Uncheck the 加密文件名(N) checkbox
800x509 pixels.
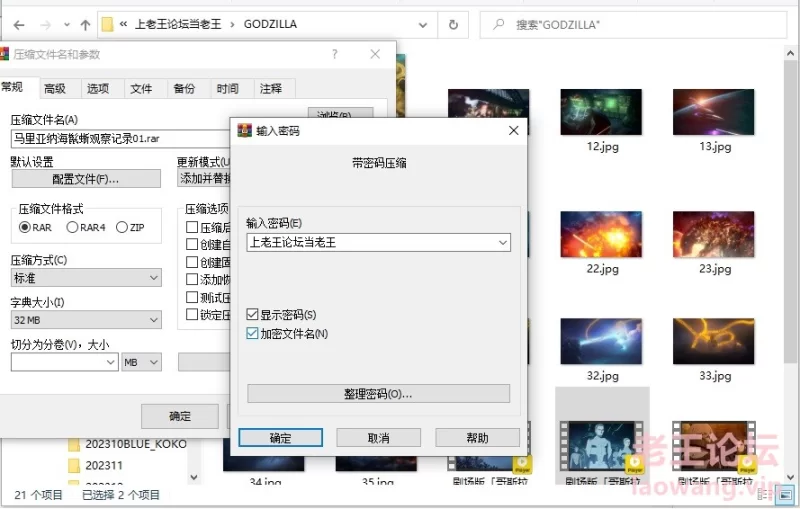pos(252,334)
